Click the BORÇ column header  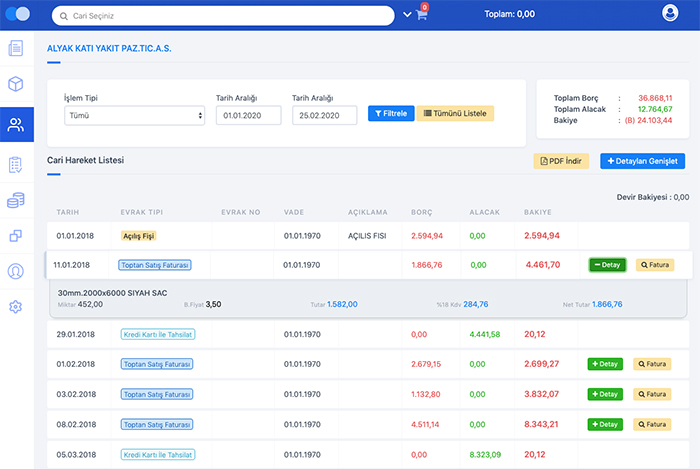[x=421, y=212]
